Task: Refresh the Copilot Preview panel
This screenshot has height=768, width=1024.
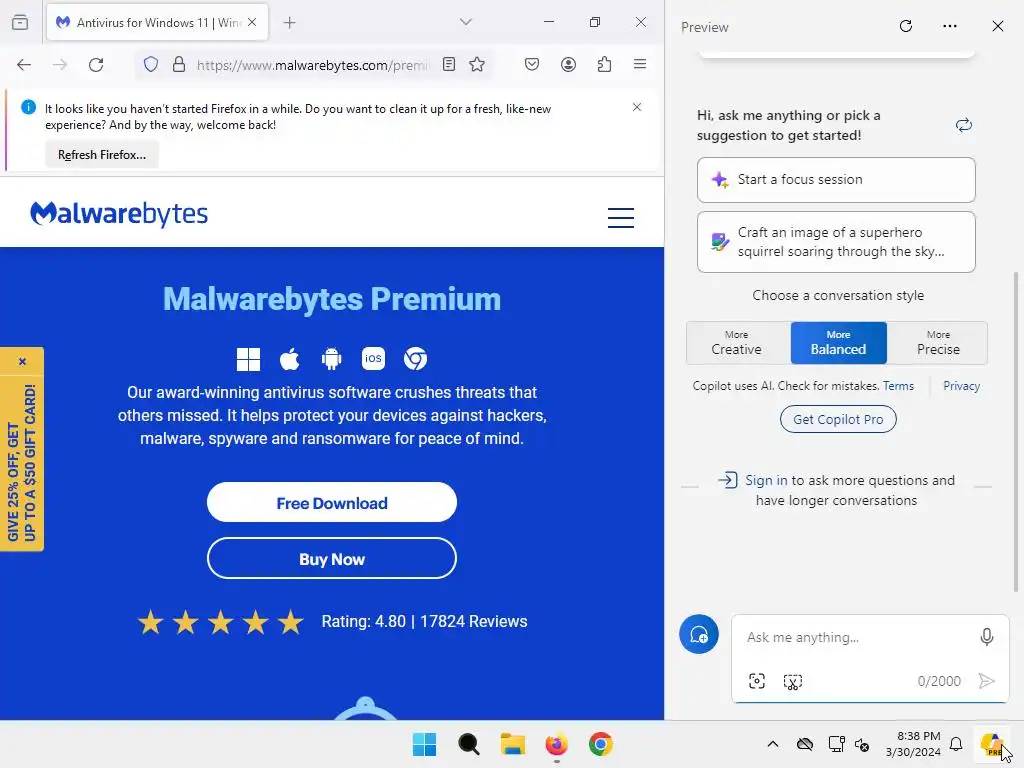Action: (906, 26)
